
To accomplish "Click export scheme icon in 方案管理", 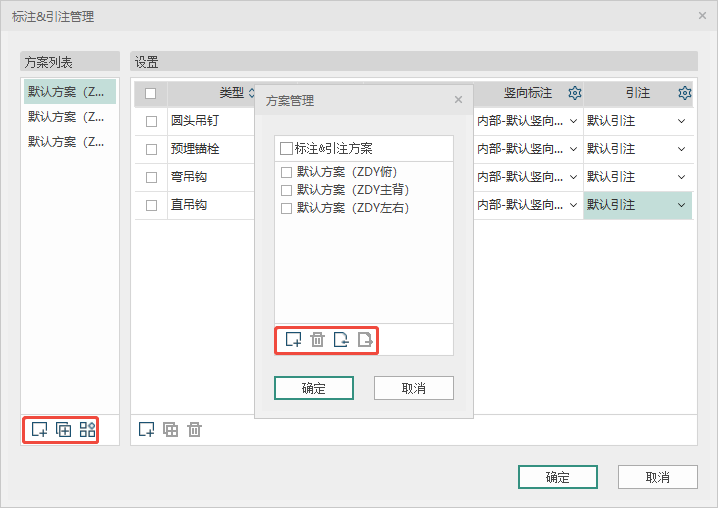I will click(x=365, y=340).
